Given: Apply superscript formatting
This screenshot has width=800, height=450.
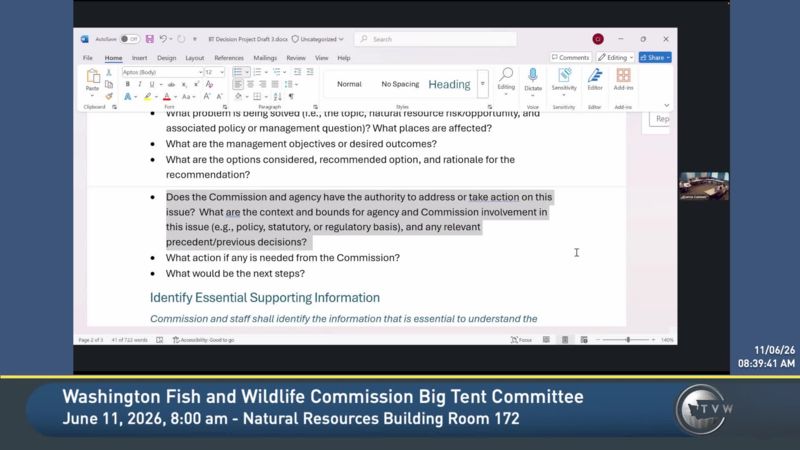Looking at the screenshot, I should 196,84.
